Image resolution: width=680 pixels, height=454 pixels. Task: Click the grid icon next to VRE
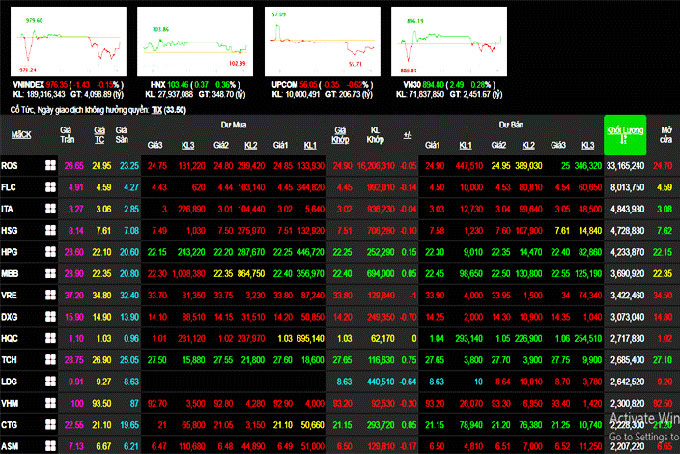[46, 295]
